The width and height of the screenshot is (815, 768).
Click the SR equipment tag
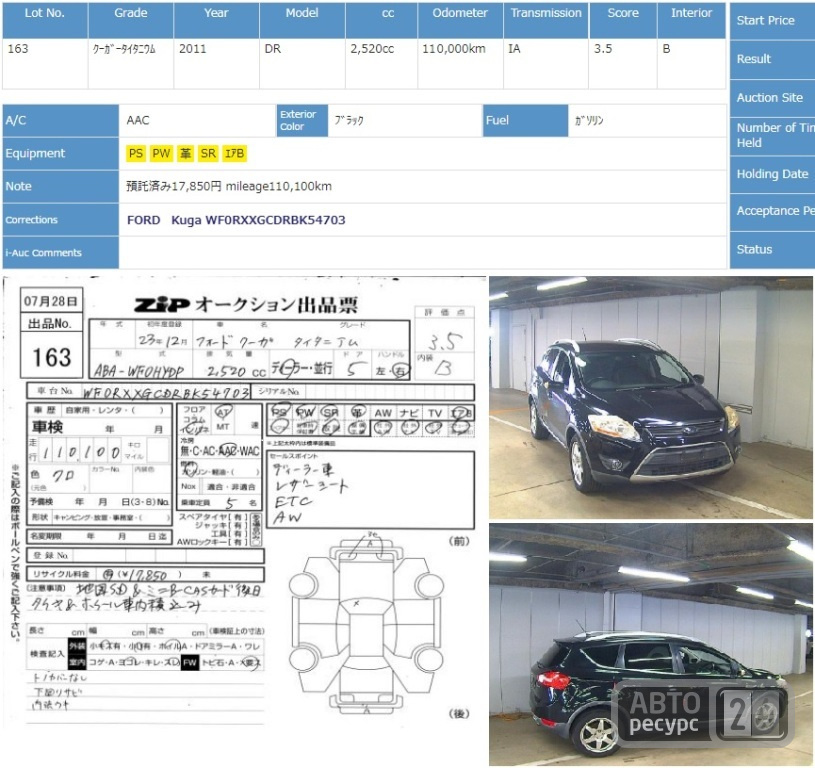click(x=208, y=153)
